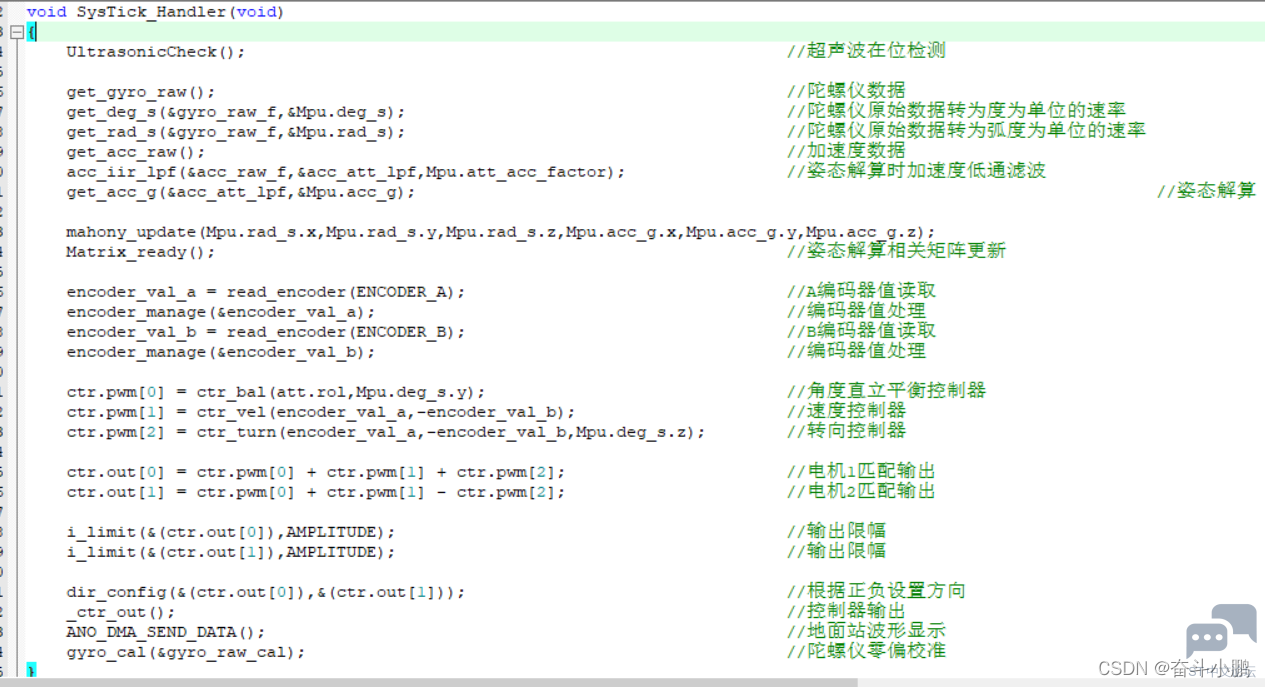
Task: Click the '//电机2匹配输出' comment
Action: tap(861, 491)
